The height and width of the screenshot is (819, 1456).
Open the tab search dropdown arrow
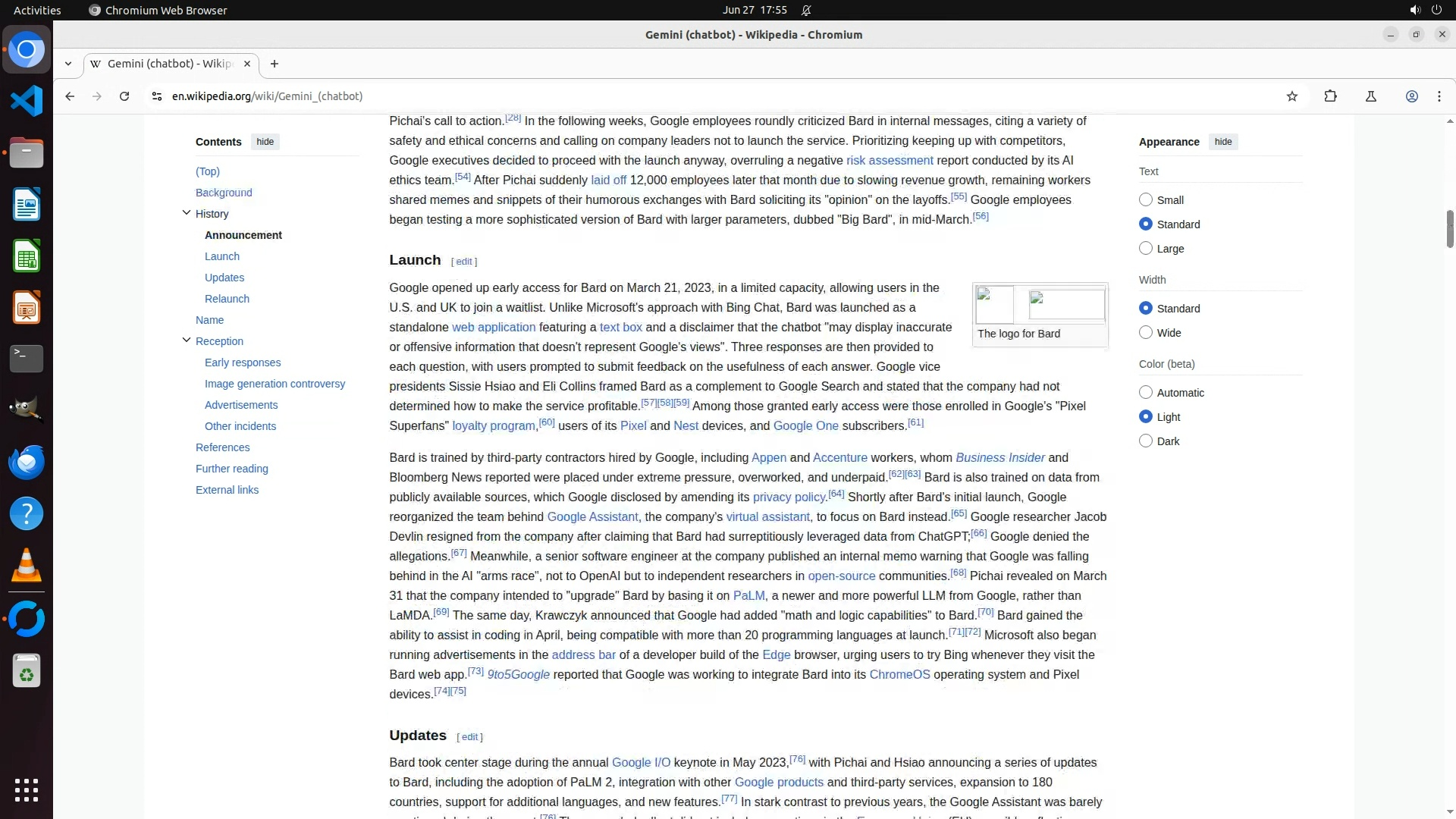tap(68, 64)
